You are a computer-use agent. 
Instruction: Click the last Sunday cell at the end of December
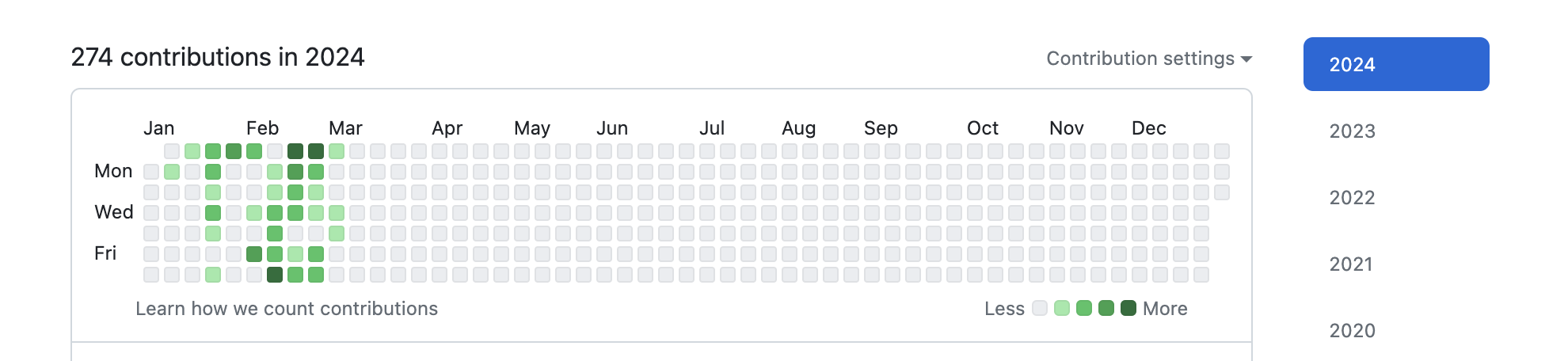[1222, 151]
